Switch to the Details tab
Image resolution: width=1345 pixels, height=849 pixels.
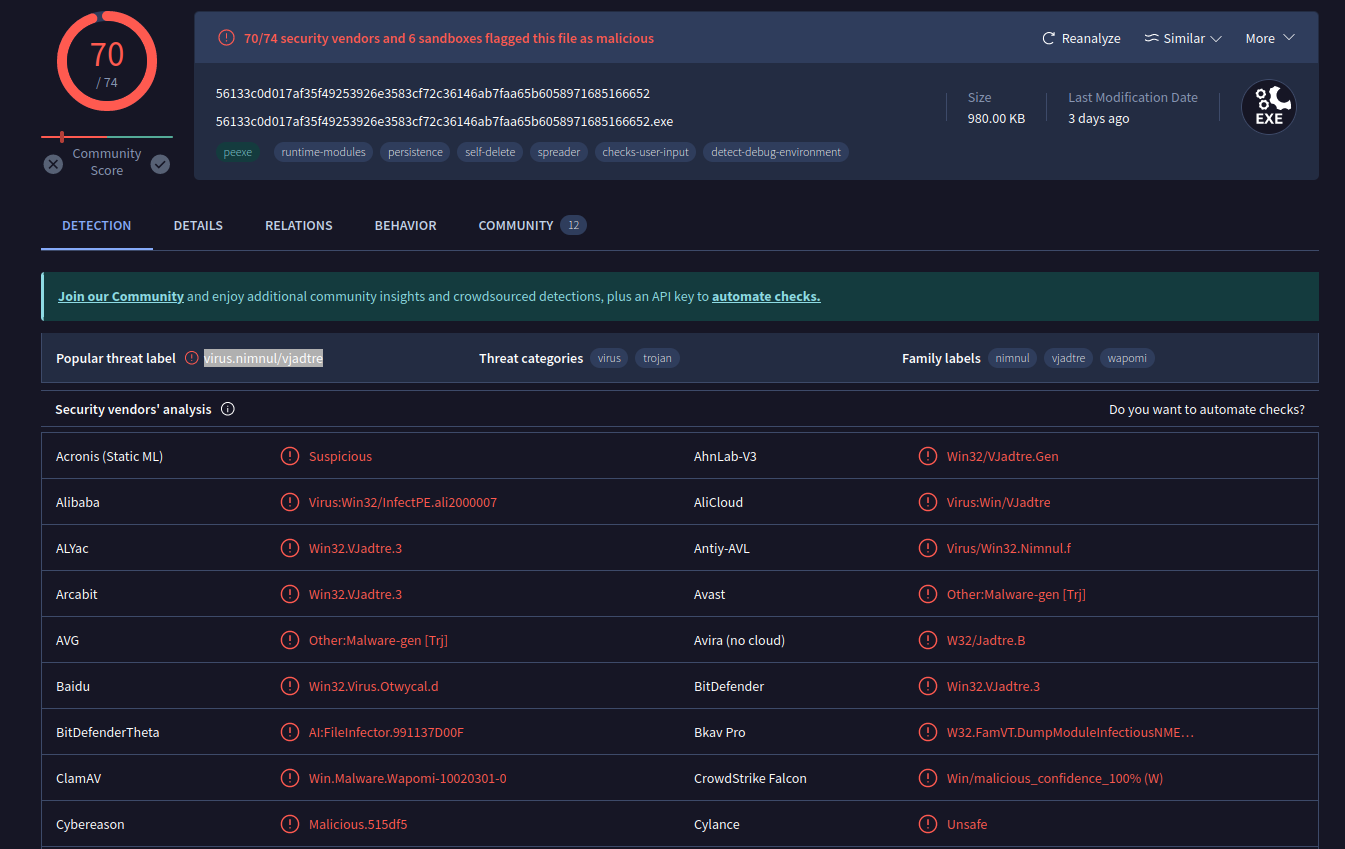pos(198,226)
